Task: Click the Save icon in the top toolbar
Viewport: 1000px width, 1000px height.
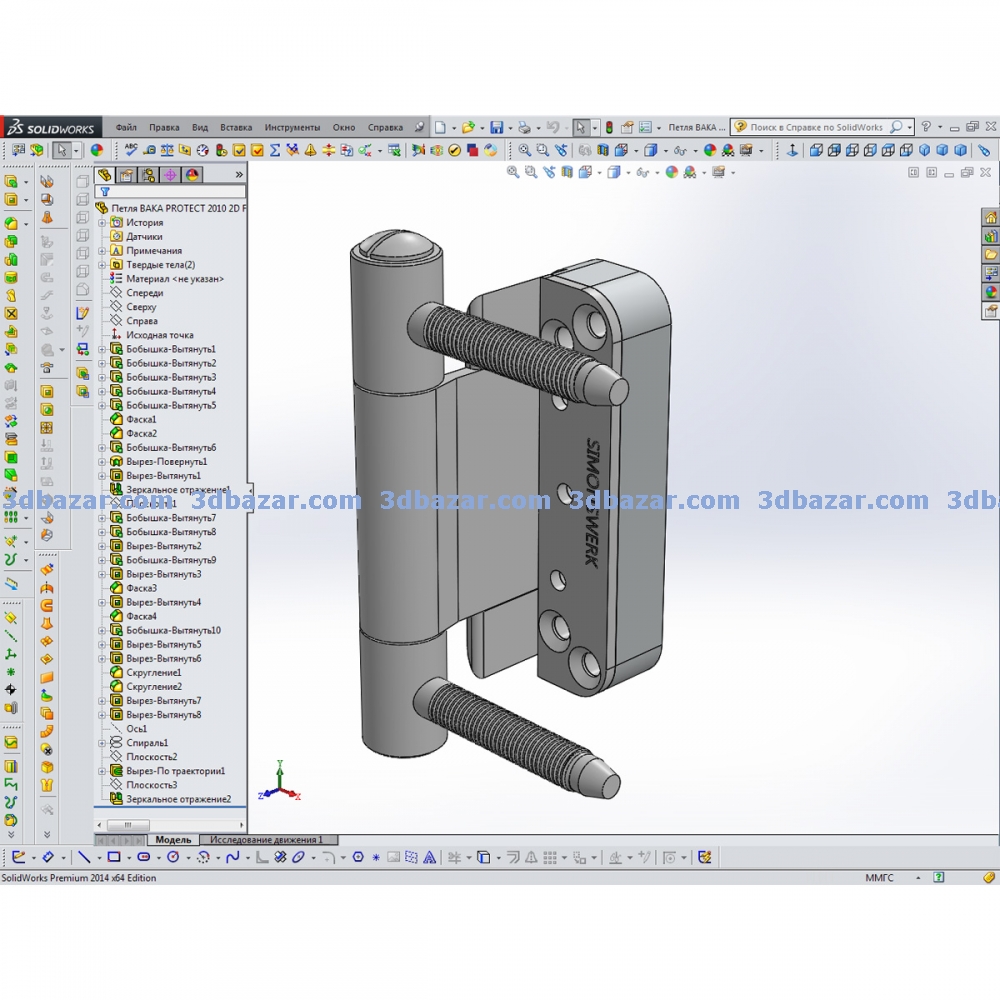Action: 496,128
